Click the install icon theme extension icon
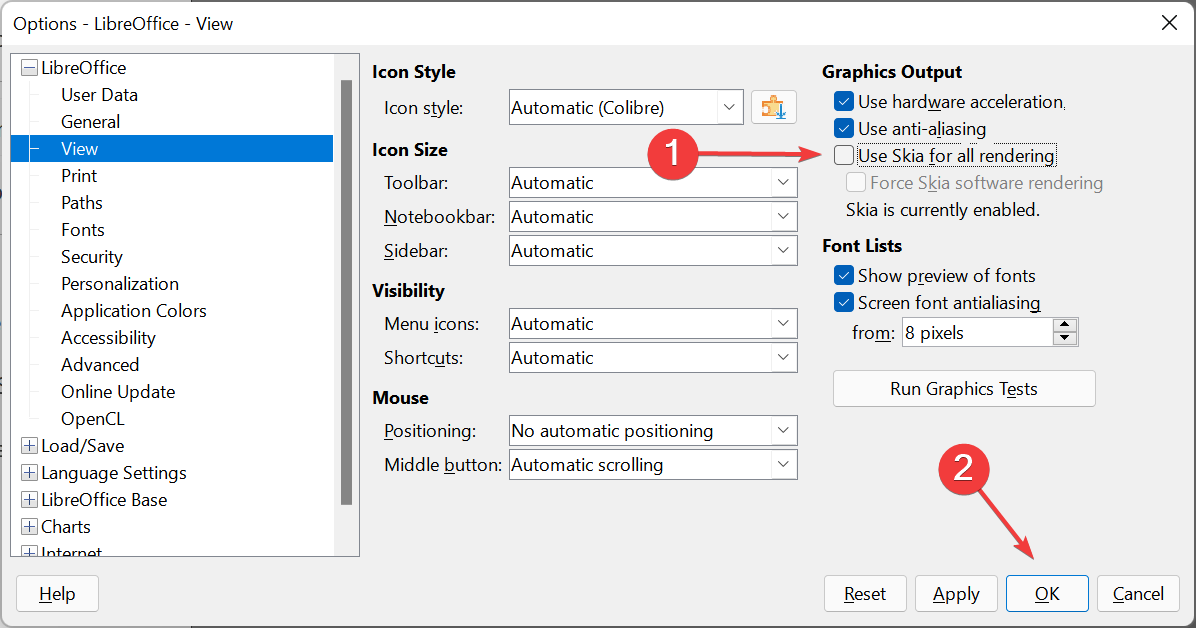Viewport: 1196px width, 628px height. (x=772, y=107)
